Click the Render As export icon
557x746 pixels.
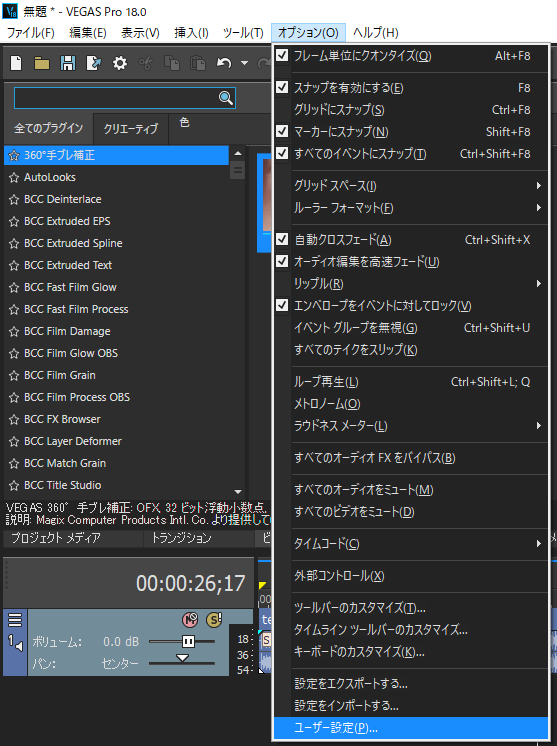pos(94,63)
